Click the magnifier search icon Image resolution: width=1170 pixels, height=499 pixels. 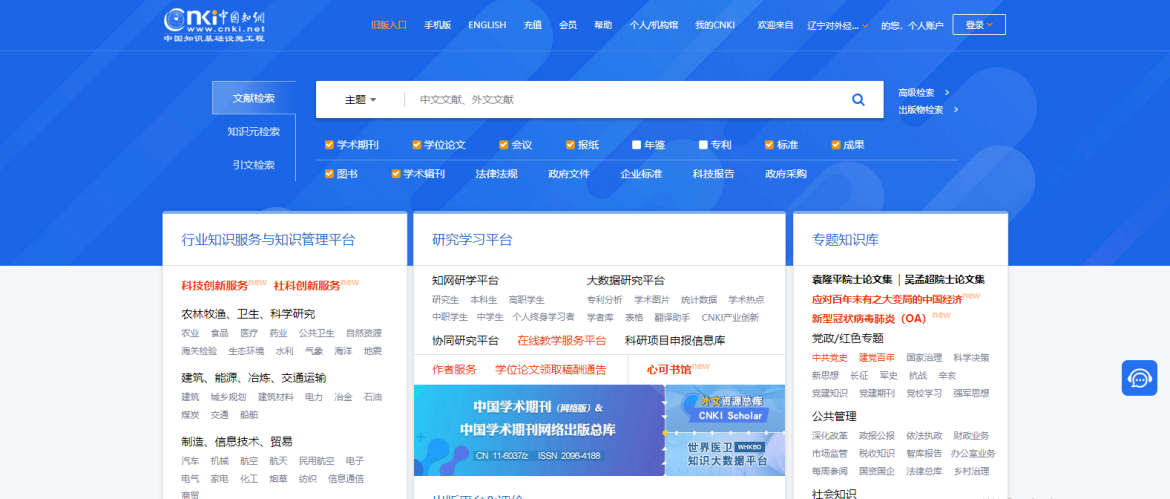[858, 100]
